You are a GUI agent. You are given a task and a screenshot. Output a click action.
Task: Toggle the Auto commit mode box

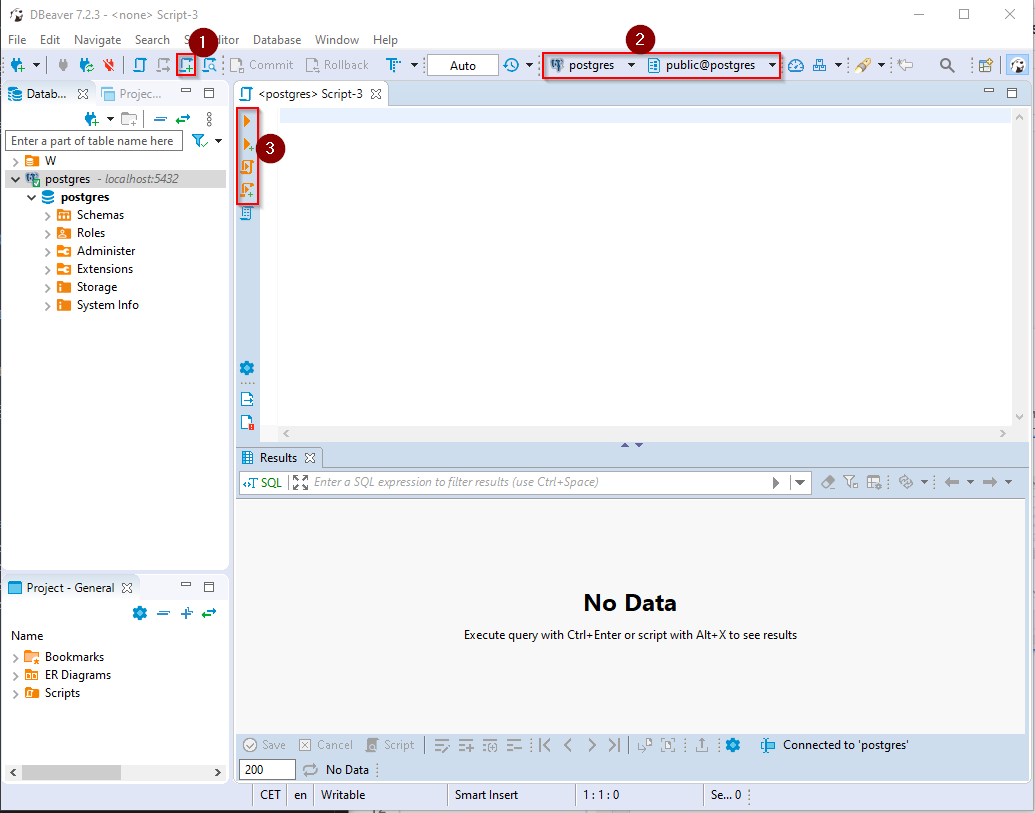coord(463,65)
